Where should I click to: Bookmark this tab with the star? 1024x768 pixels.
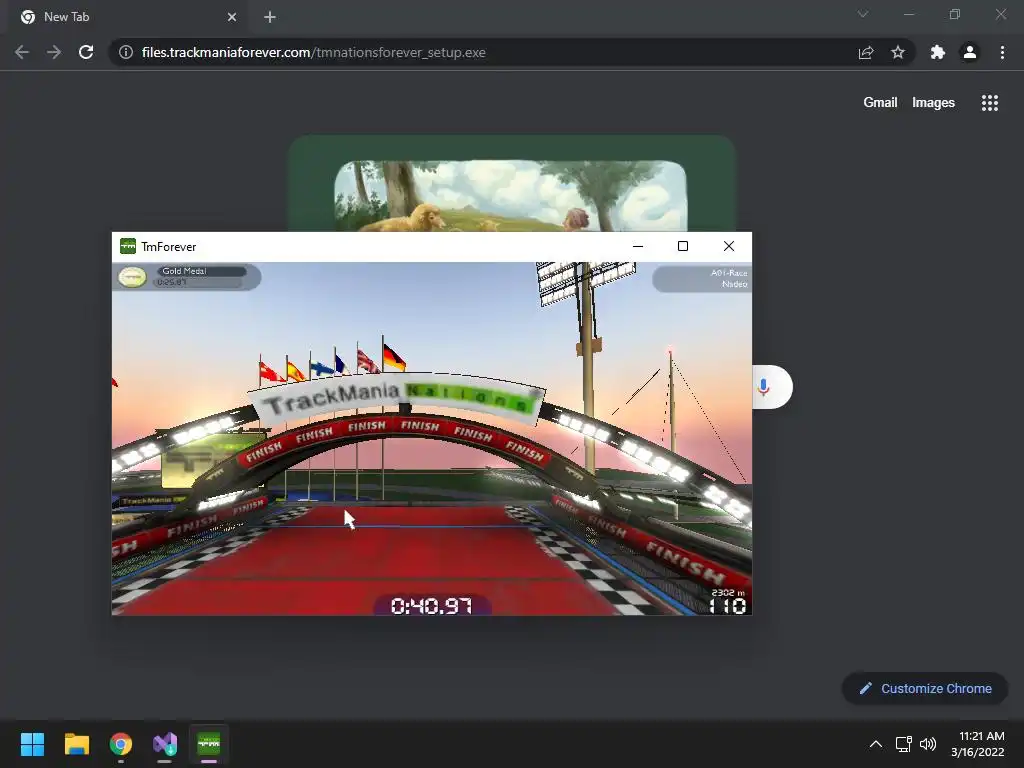(x=898, y=52)
